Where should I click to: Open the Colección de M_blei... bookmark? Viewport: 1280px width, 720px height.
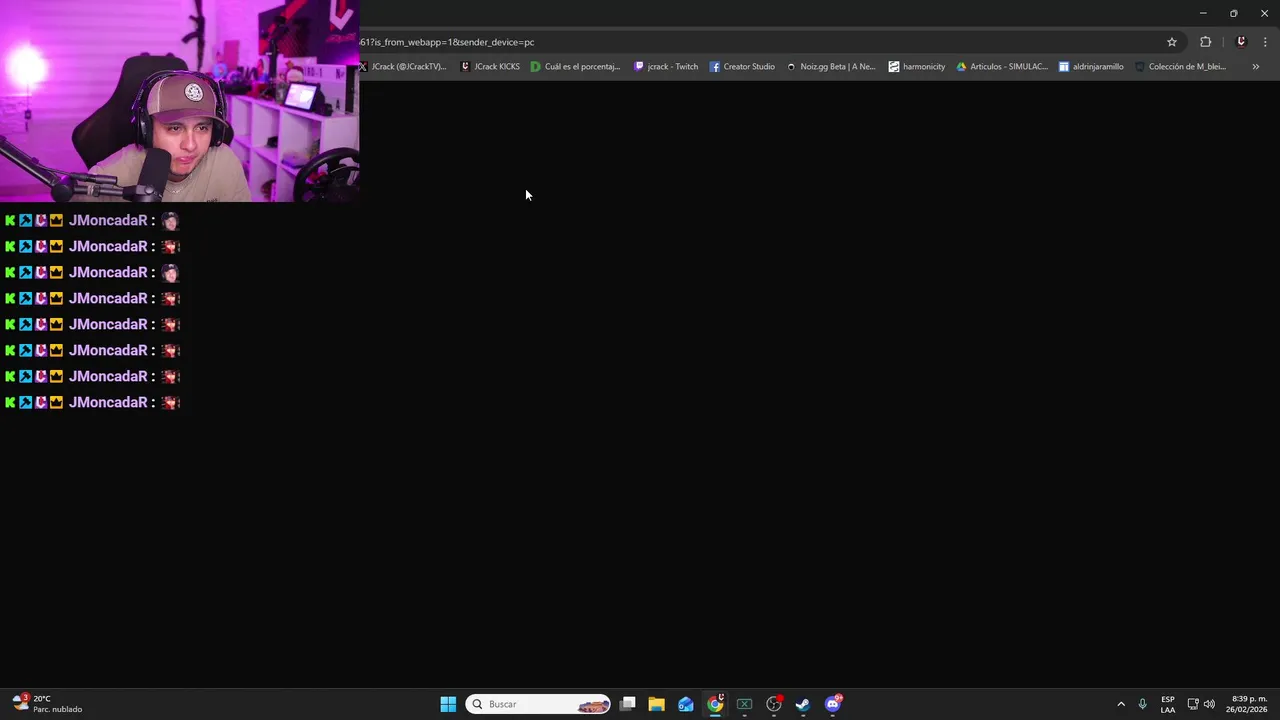1180,67
